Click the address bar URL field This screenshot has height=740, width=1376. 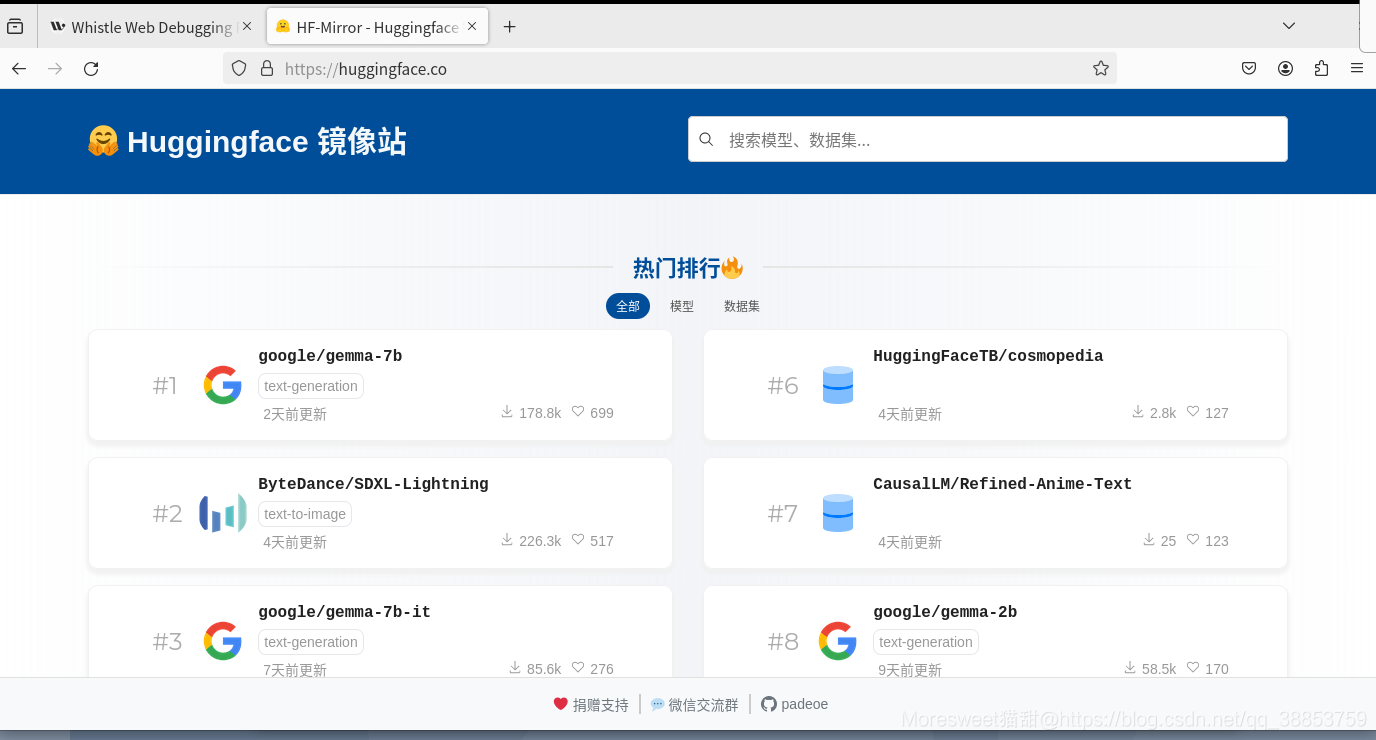(x=670, y=69)
